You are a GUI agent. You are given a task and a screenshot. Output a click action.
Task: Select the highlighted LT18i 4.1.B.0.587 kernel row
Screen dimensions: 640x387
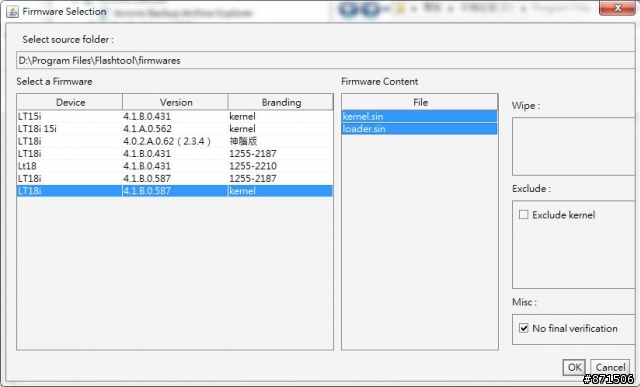175,191
